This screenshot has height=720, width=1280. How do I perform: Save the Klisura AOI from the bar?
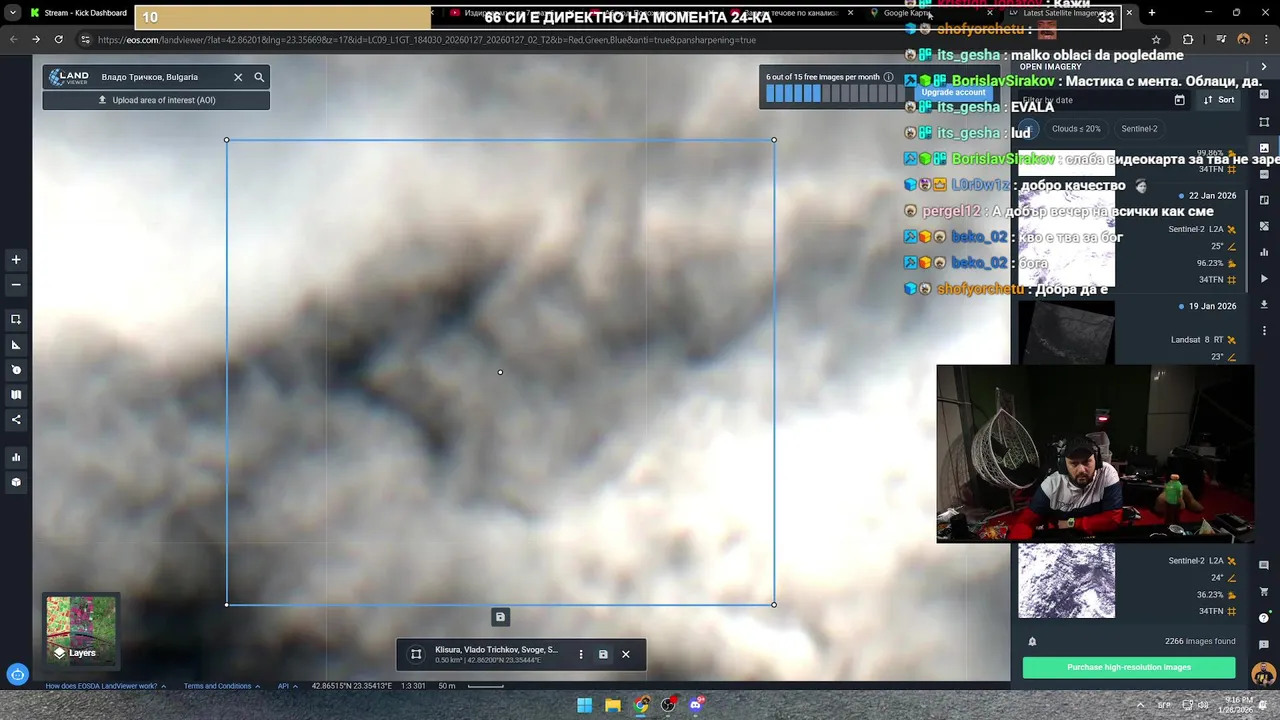coord(603,654)
